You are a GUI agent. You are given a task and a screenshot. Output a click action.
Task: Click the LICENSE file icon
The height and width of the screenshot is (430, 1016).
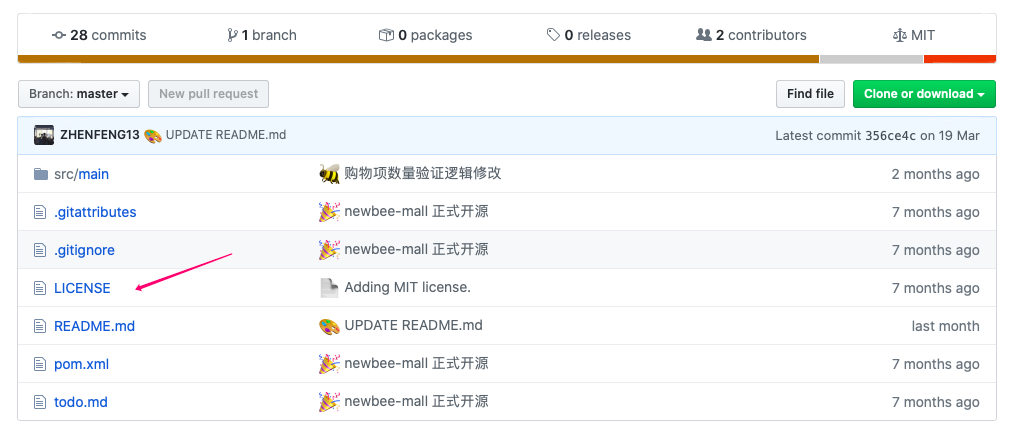[x=41, y=288]
